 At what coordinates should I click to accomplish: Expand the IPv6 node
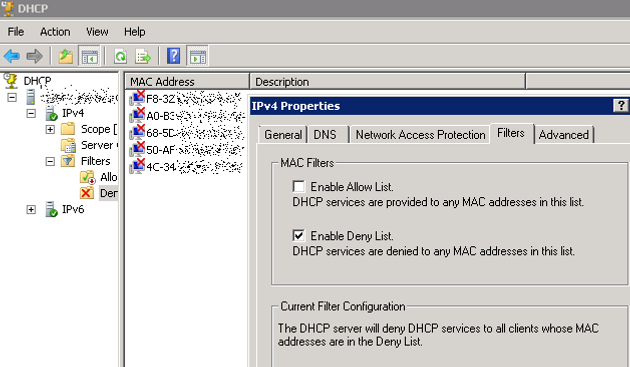[x=31, y=210]
